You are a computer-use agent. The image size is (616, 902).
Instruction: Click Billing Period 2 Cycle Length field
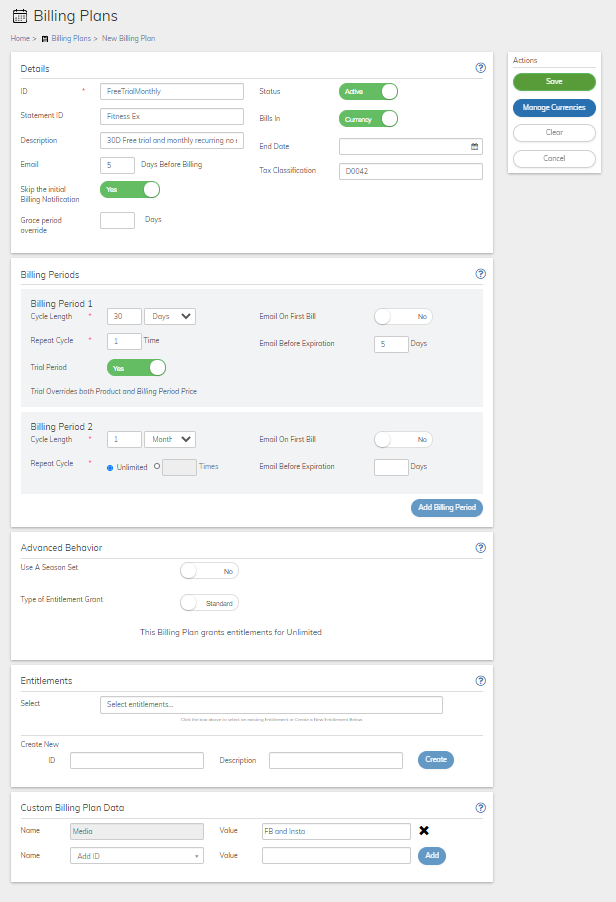click(x=124, y=439)
